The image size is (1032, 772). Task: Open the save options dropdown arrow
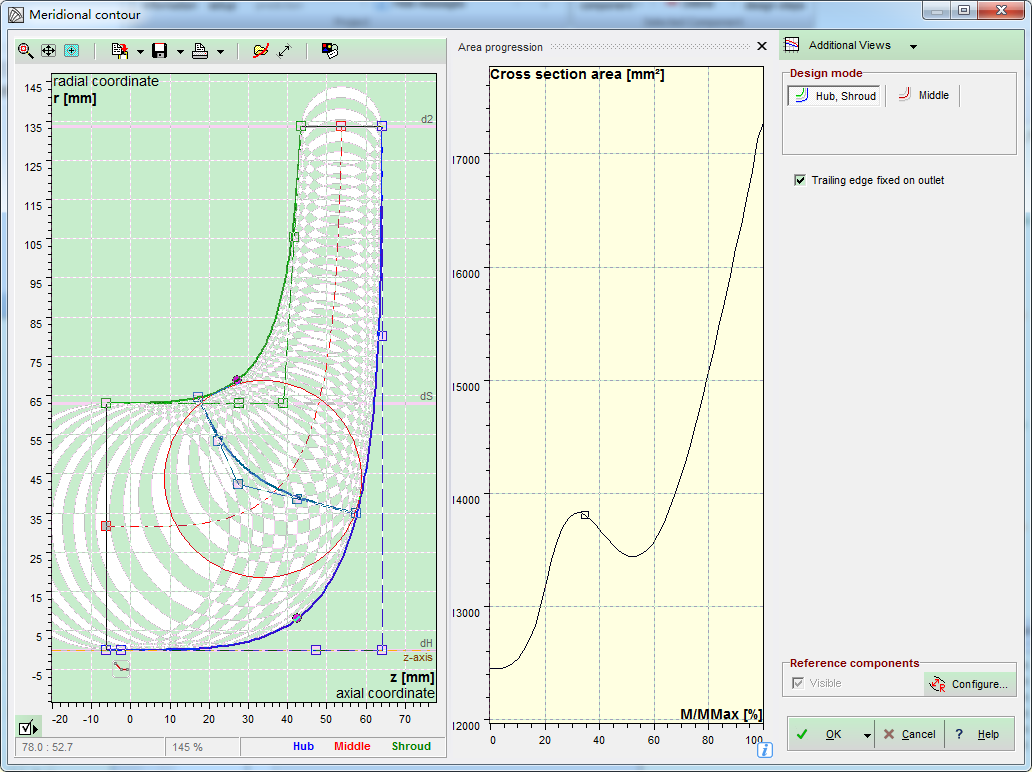point(180,51)
